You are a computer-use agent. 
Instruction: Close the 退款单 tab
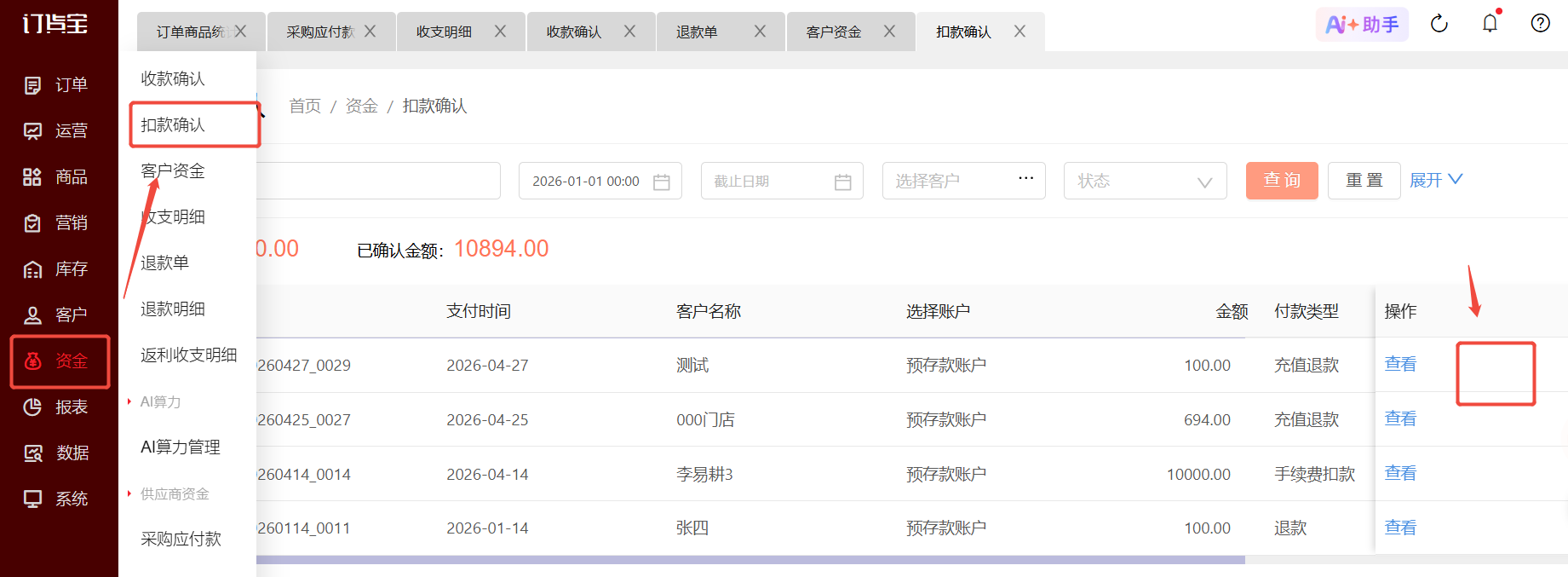pos(761,32)
